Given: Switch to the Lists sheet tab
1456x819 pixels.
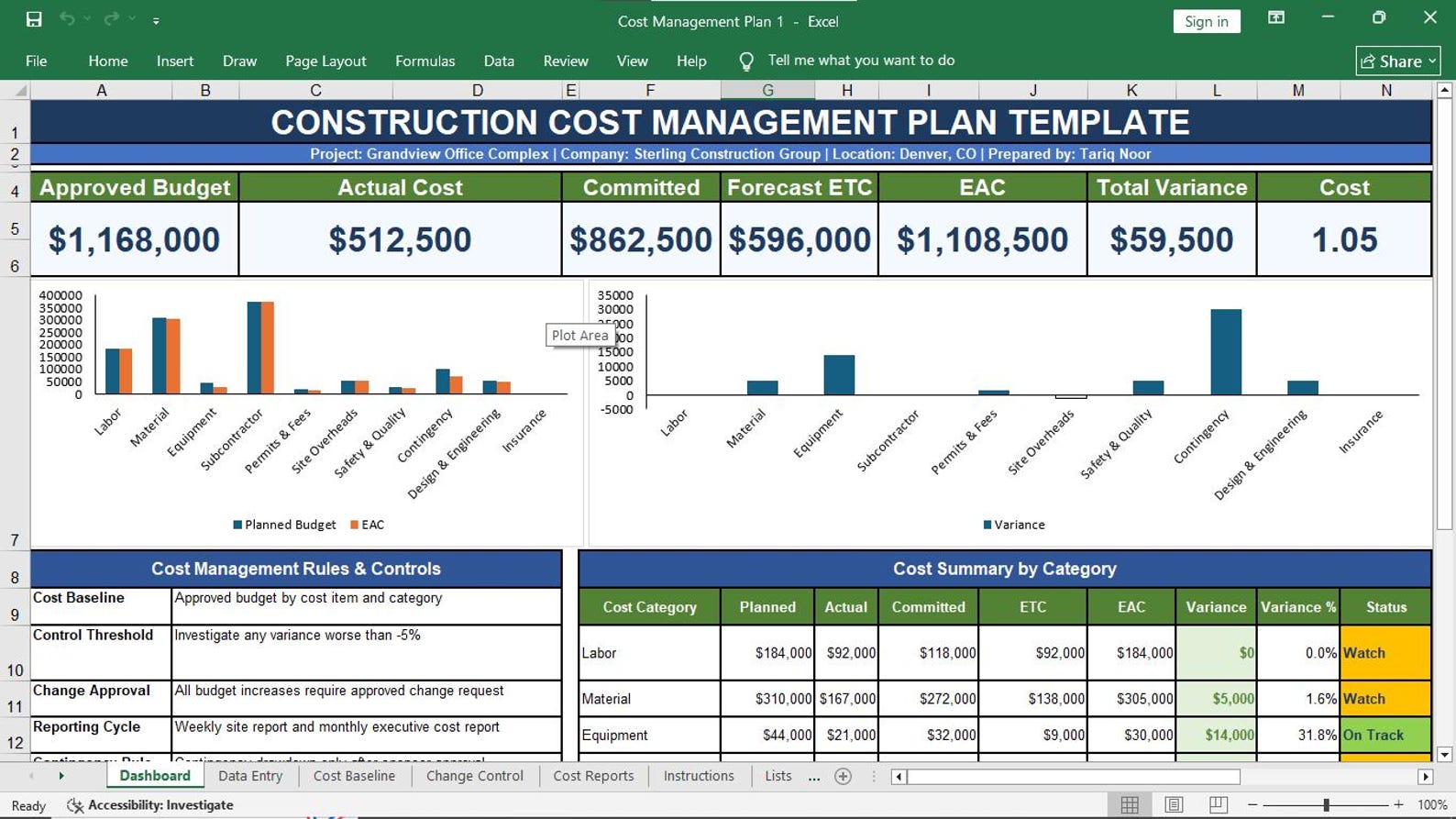Looking at the screenshot, I should (x=778, y=776).
